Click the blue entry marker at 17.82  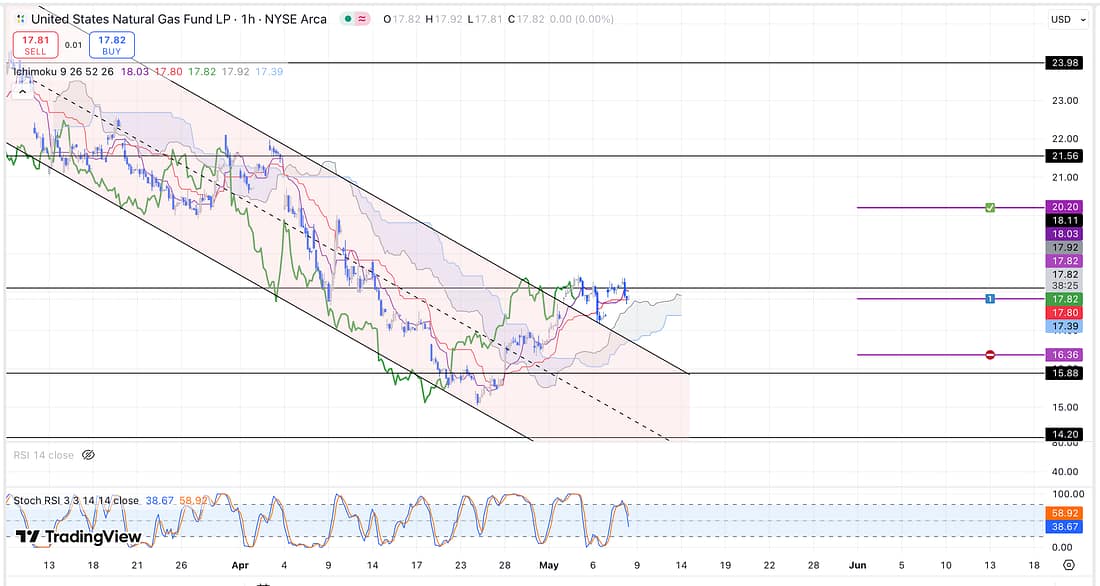coord(989,298)
